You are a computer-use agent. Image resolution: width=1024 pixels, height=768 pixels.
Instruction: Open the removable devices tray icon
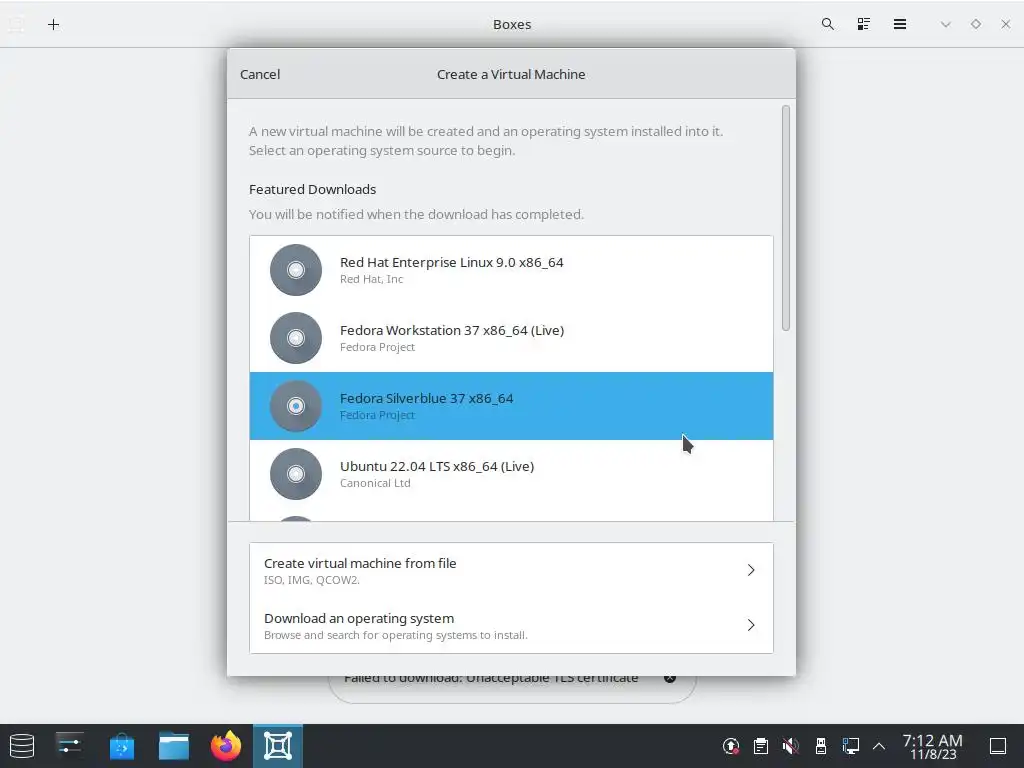coord(821,746)
